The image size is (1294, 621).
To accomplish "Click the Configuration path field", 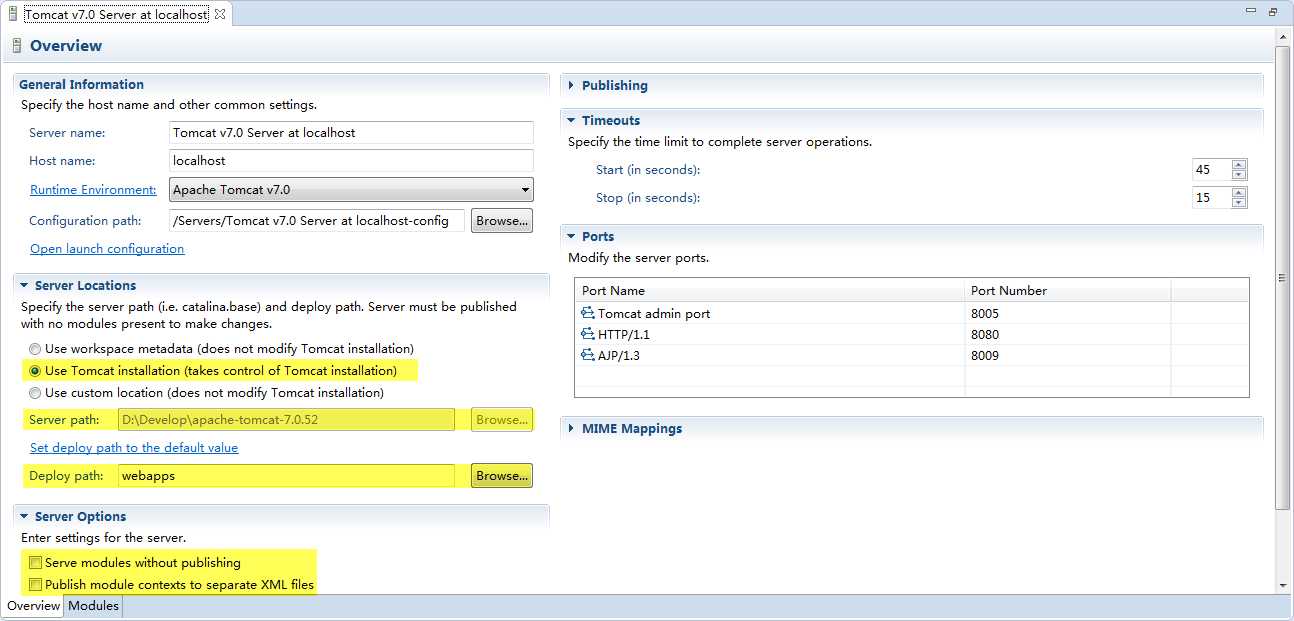I will tap(317, 221).
